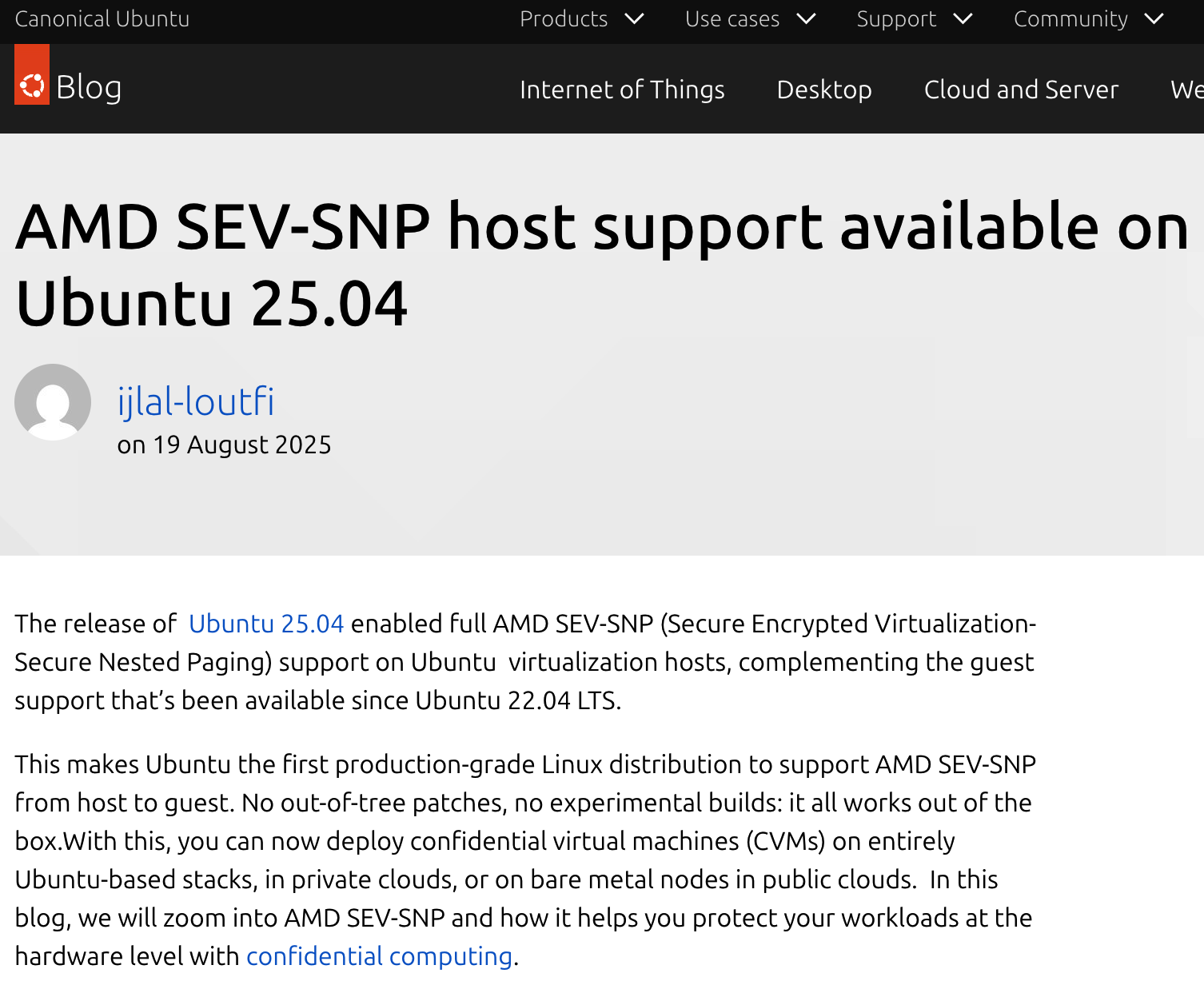Open the Cloud and Server category
1204x985 pixels.
[1021, 90]
